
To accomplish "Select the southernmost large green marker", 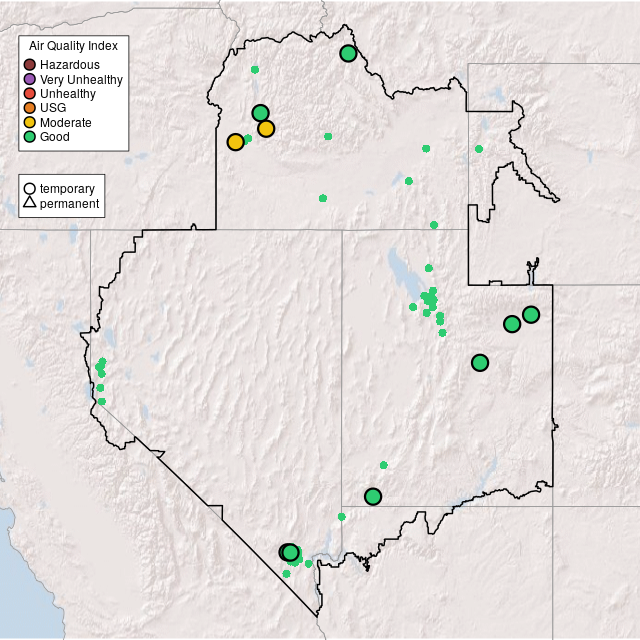I will click(290, 552).
